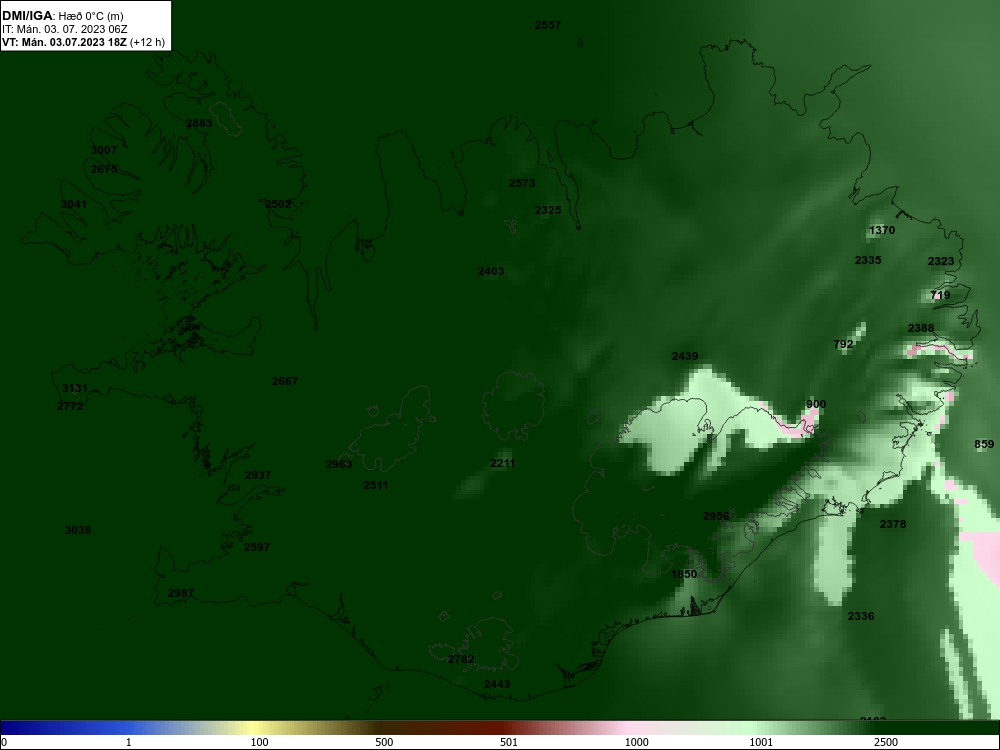Click the 2675 map value
The height and width of the screenshot is (750, 1000).
pyautogui.click(x=104, y=169)
